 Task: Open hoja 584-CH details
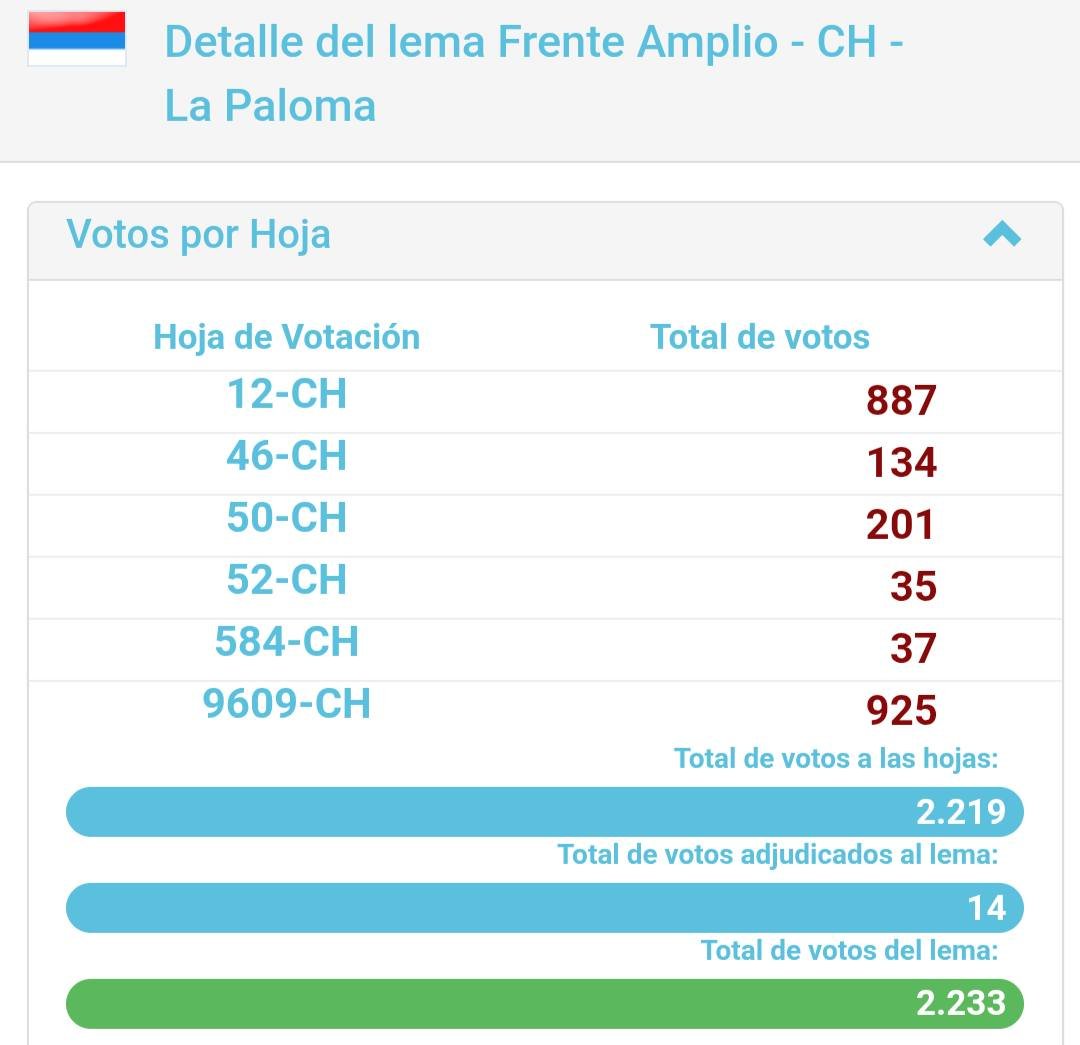pyautogui.click(x=287, y=642)
